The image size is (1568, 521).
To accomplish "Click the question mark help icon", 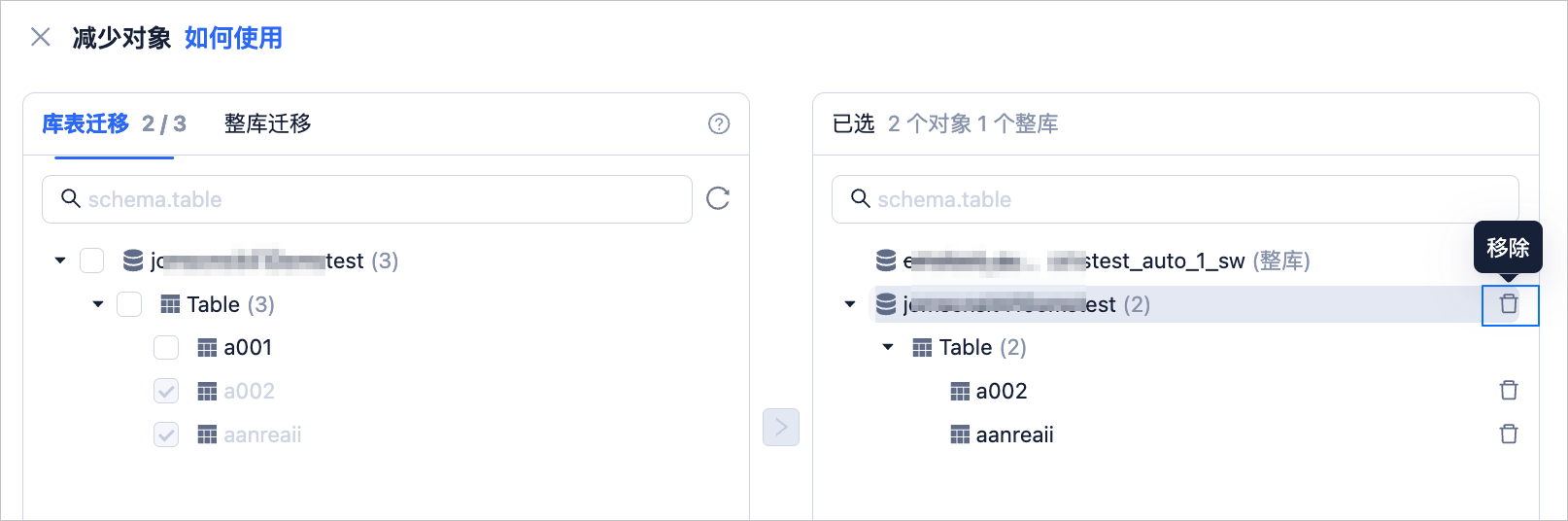I will click(719, 123).
